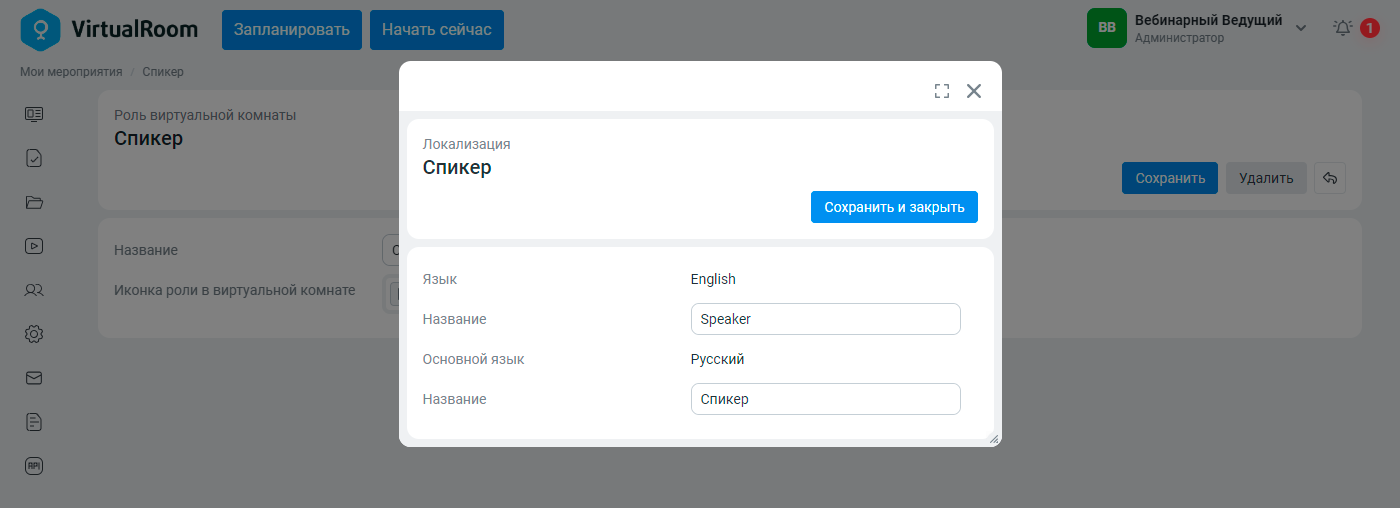Open the folder icon in sidebar
Image resolution: width=1400 pixels, height=508 pixels.
pyautogui.click(x=34, y=202)
